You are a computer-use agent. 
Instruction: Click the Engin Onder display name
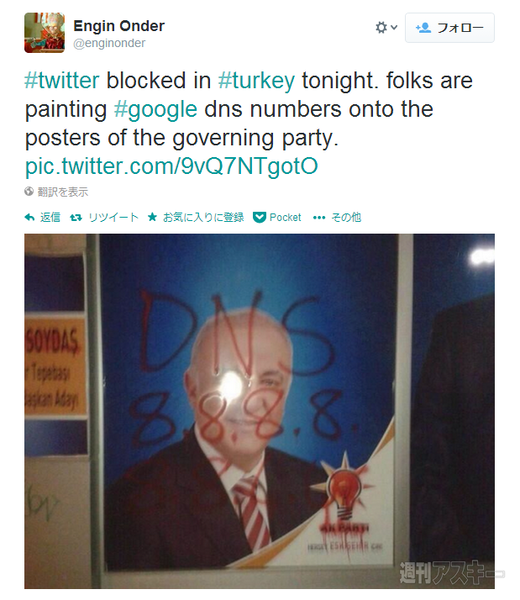click(x=119, y=26)
